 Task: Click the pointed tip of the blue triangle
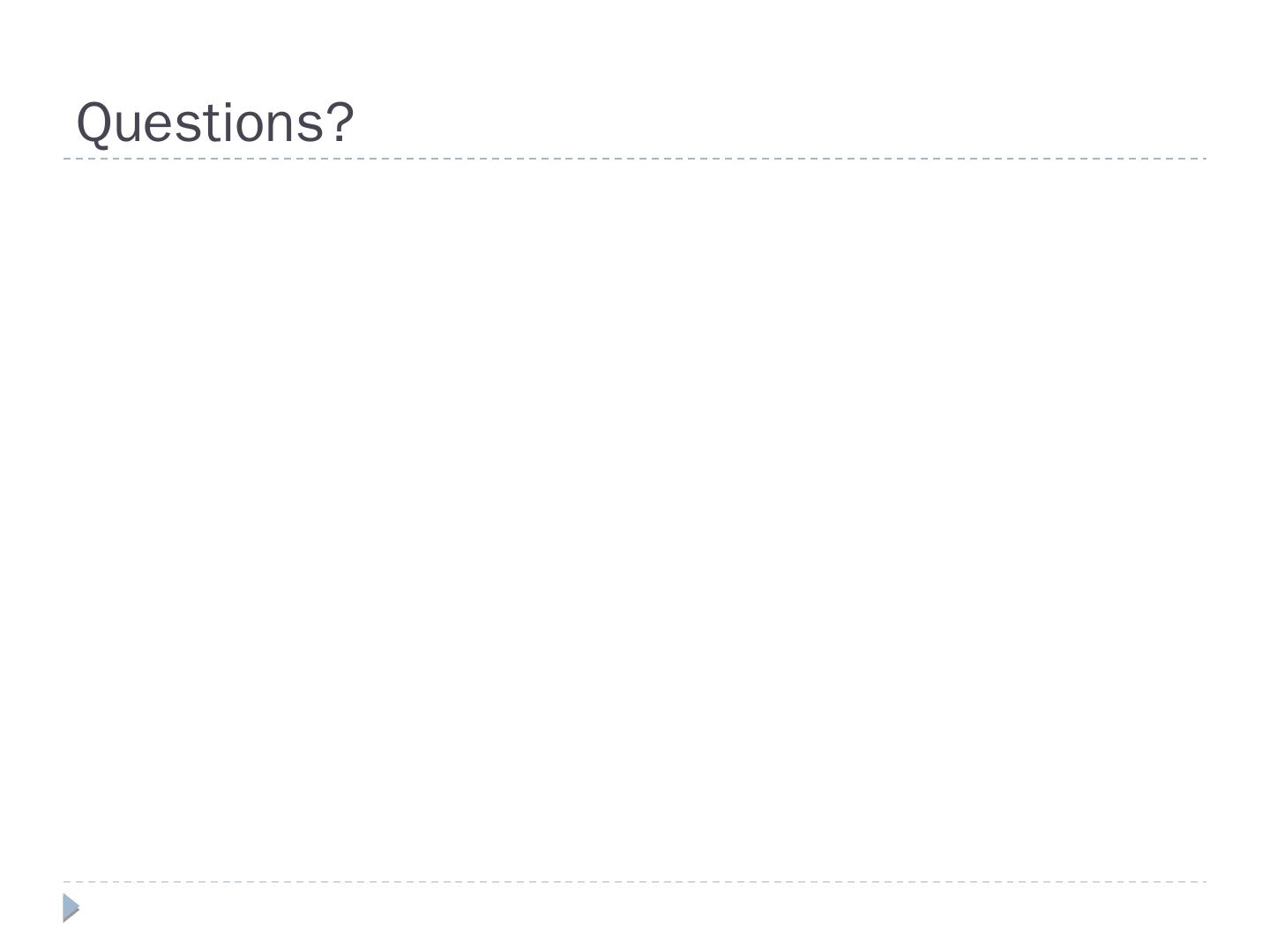coord(79,907)
